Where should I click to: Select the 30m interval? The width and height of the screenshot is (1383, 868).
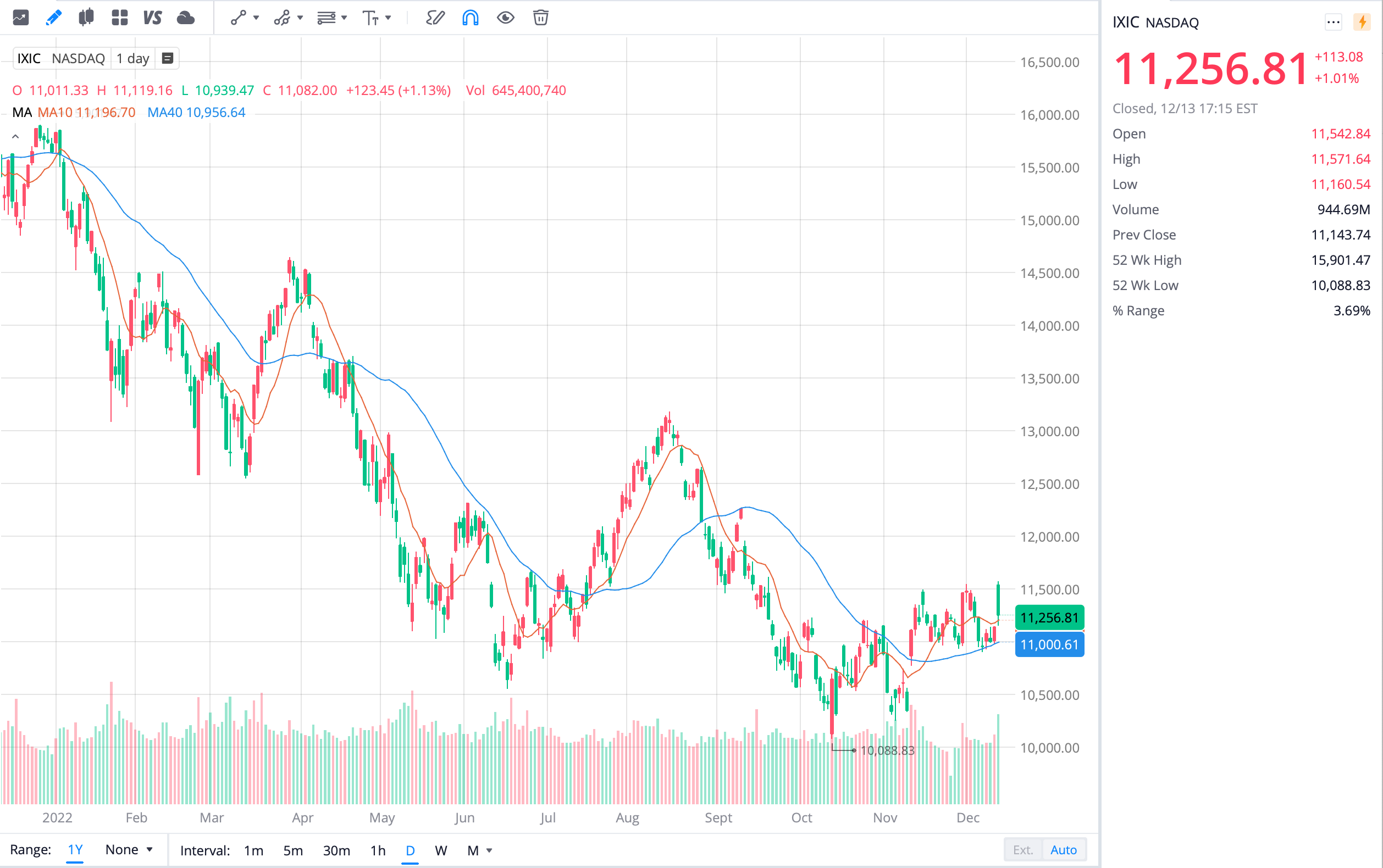[336, 850]
